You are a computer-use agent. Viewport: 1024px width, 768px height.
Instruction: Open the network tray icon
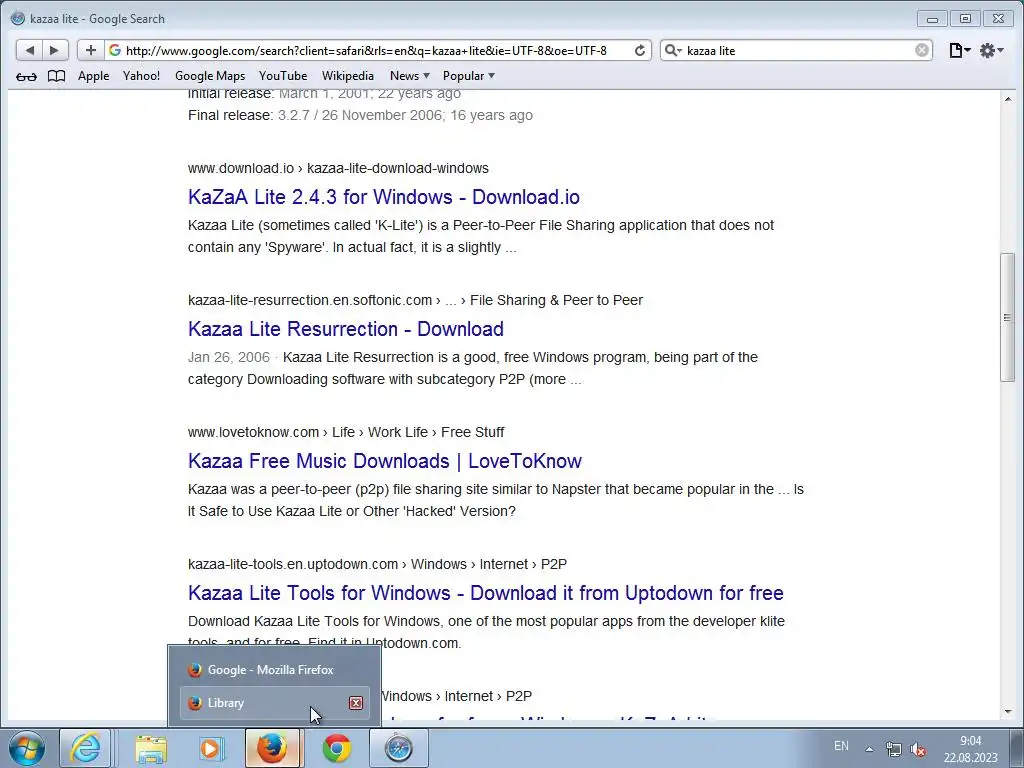click(x=893, y=749)
